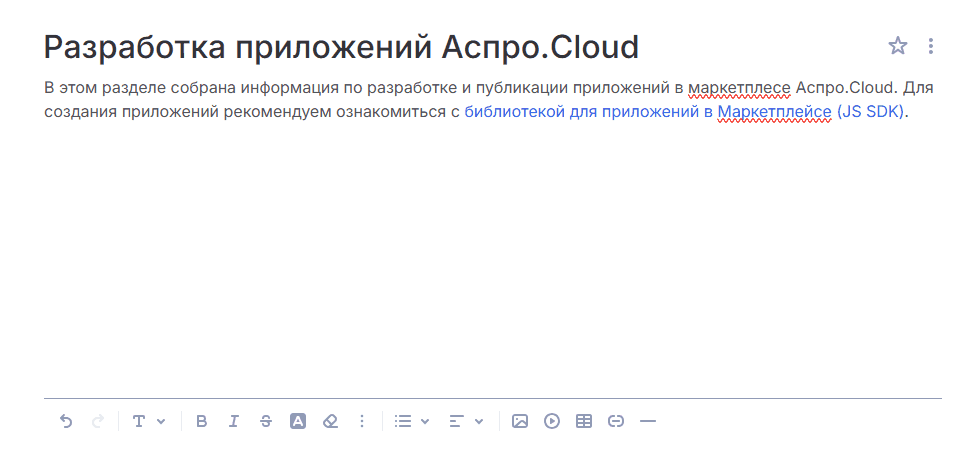Insert an image
This screenshot has height=471, width=962.
(520, 421)
